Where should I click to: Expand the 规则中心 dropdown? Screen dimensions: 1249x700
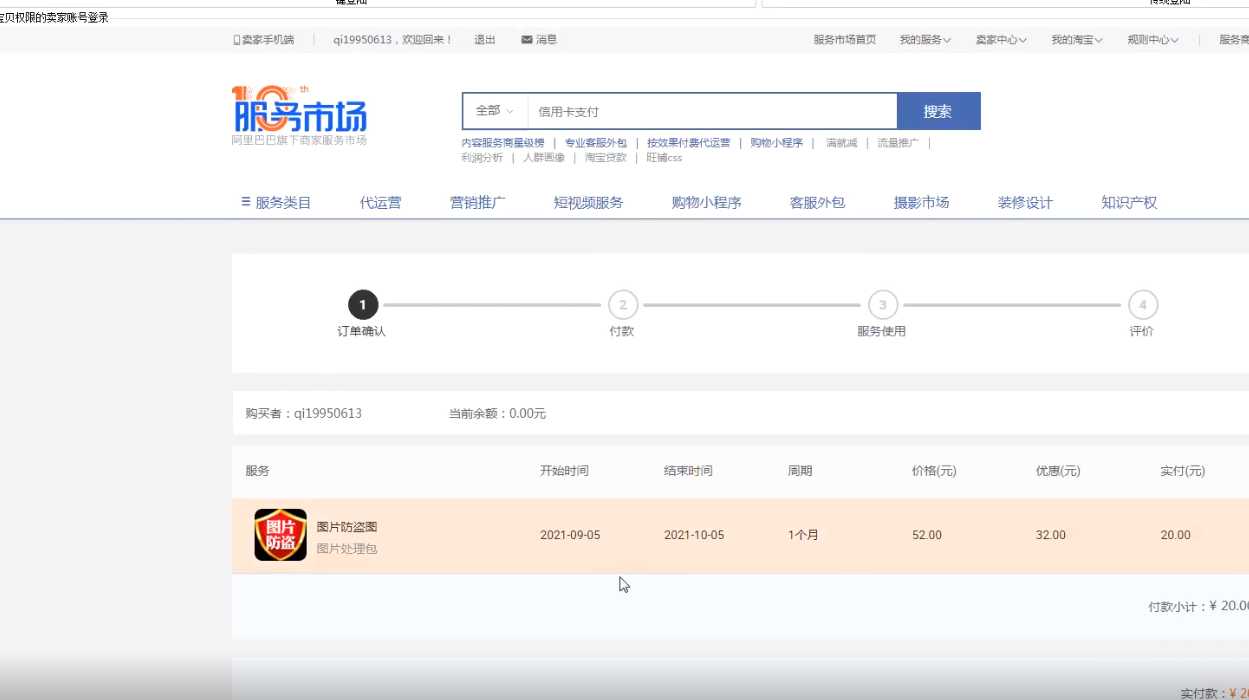(x=1153, y=40)
